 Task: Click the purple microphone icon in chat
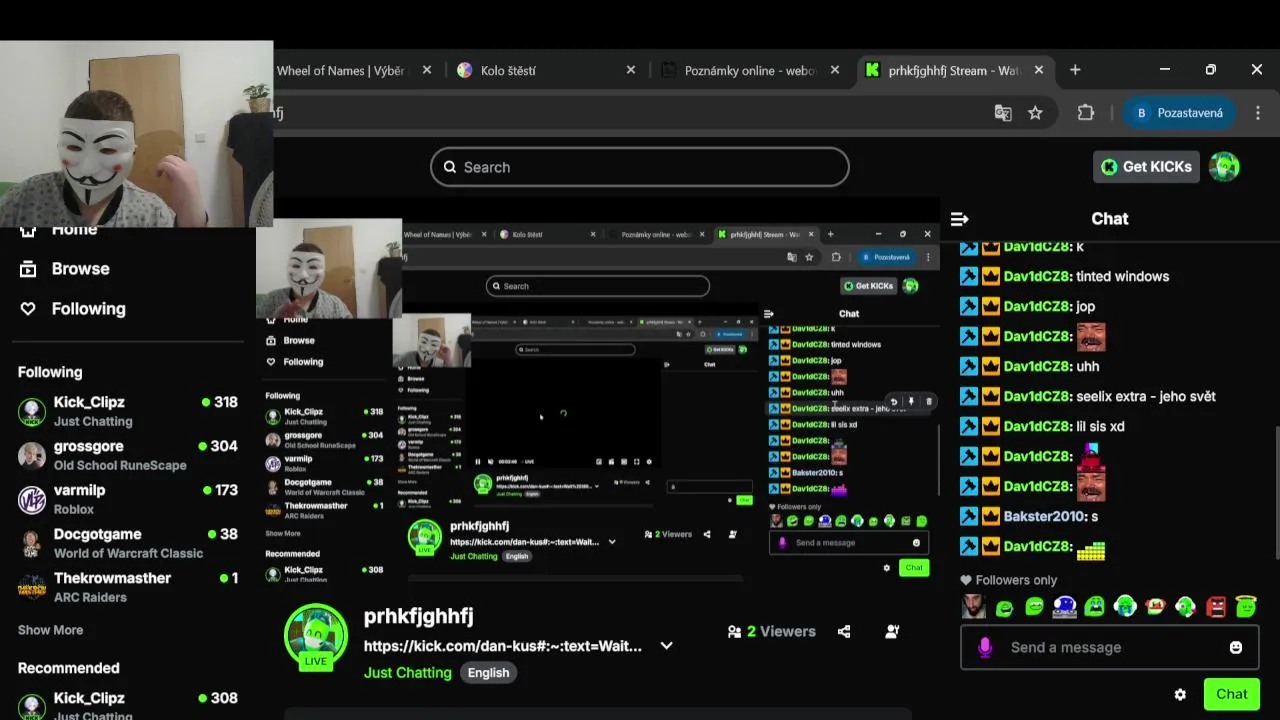click(x=985, y=647)
